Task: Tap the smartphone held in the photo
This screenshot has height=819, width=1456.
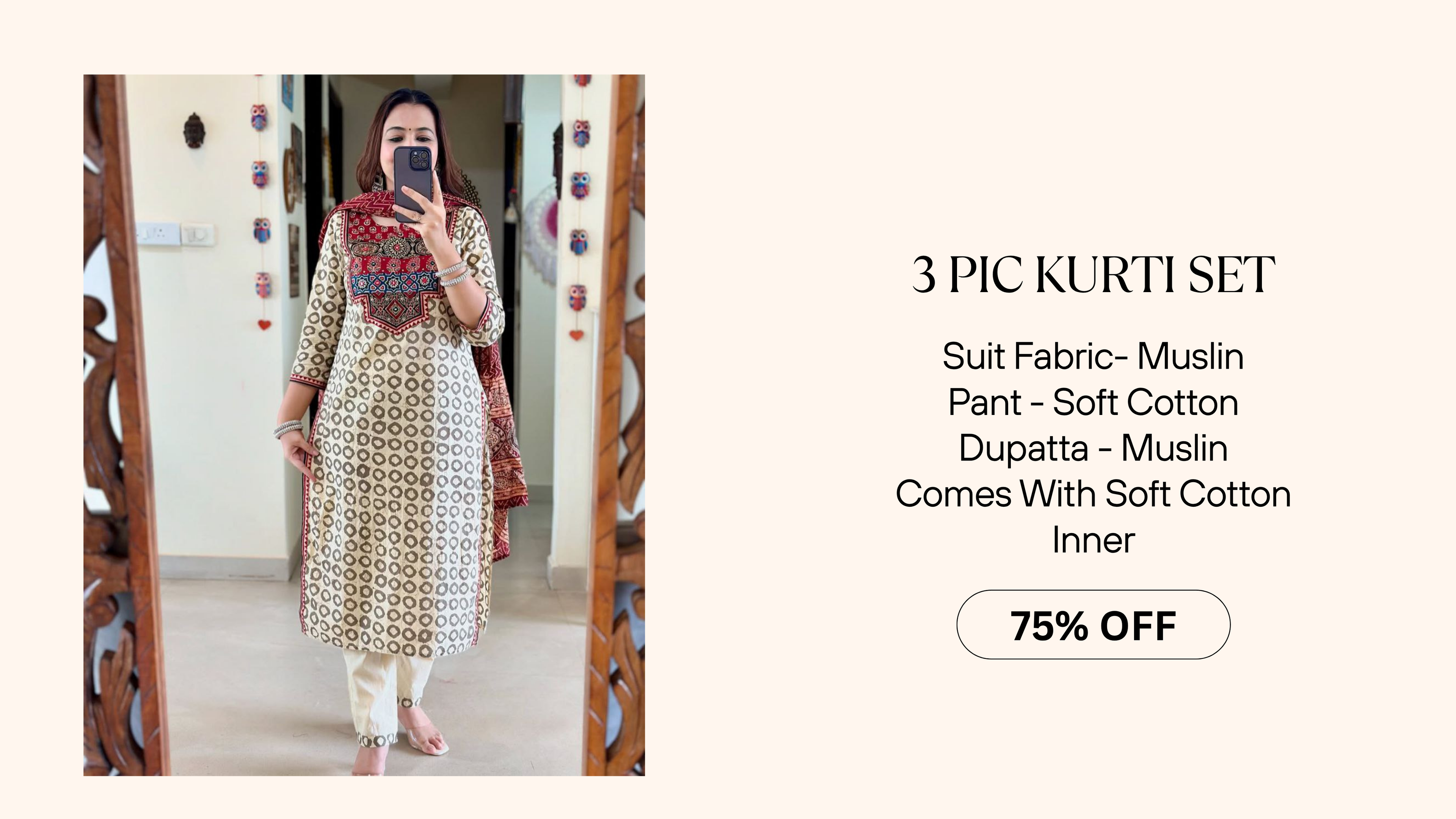Action: [x=413, y=184]
